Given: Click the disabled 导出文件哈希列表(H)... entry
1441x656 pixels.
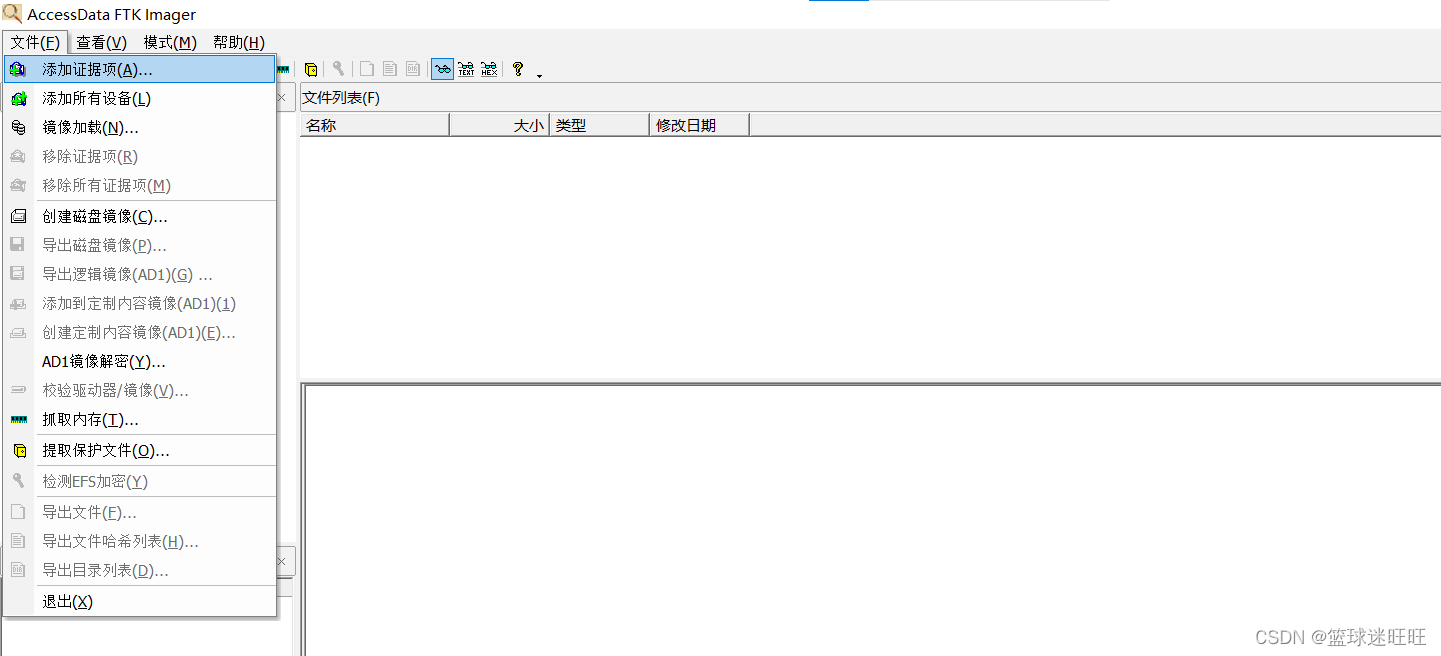Looking at the screenshot, I should click(139, 541).
